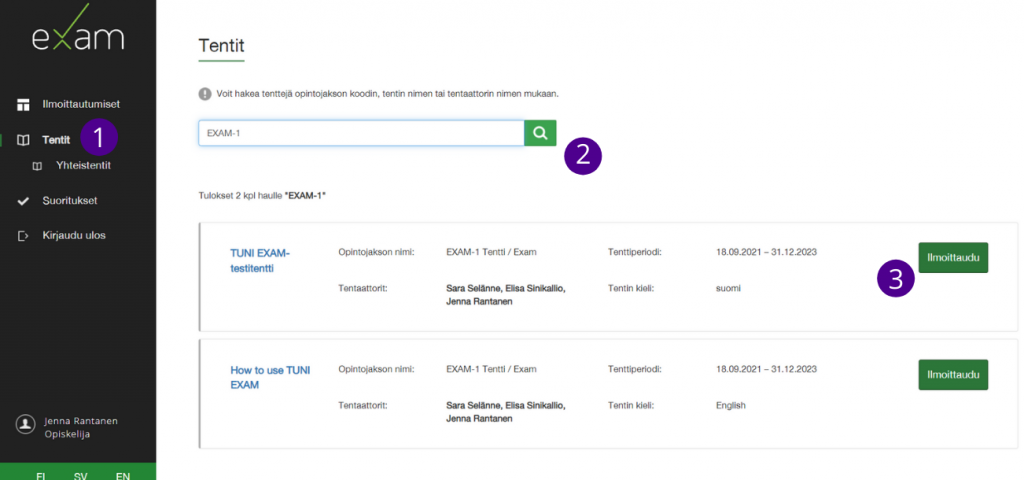Viewport: 1024px width, 480px height.
Task: Select Yhteistentit in the sidebar menu
Action: (83, 165)
